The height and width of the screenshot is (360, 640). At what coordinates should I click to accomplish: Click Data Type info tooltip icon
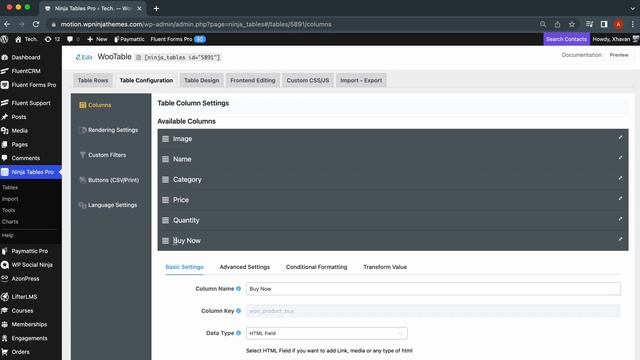(x=238, y=333)
